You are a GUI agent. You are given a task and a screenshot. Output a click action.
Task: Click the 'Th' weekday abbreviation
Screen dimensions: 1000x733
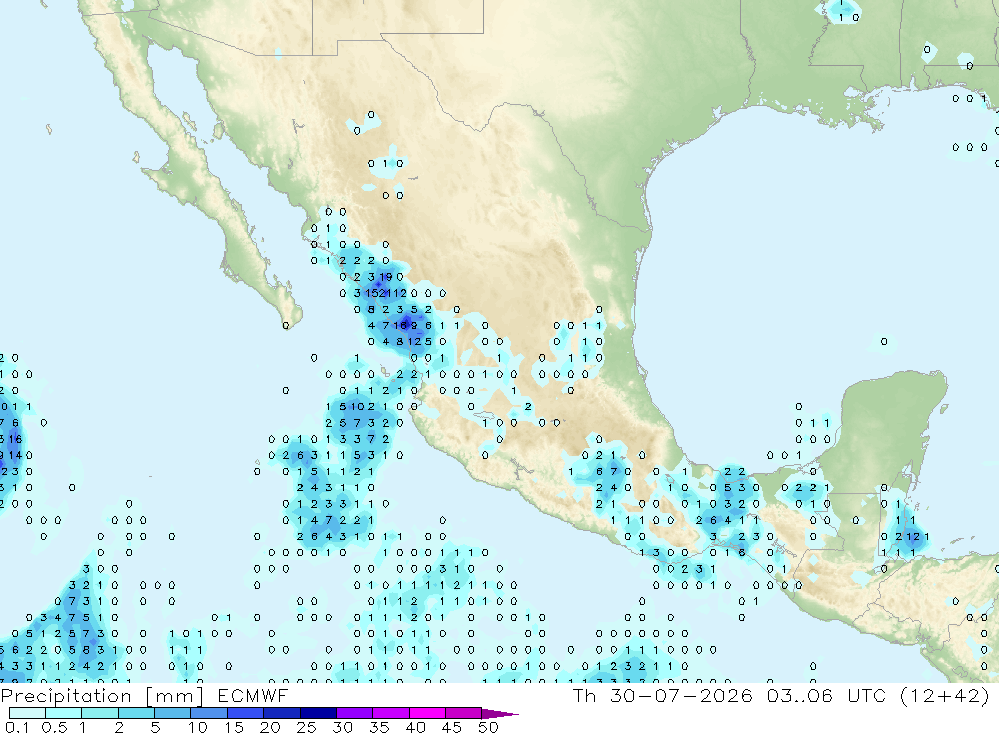click(x=584, y=695)
